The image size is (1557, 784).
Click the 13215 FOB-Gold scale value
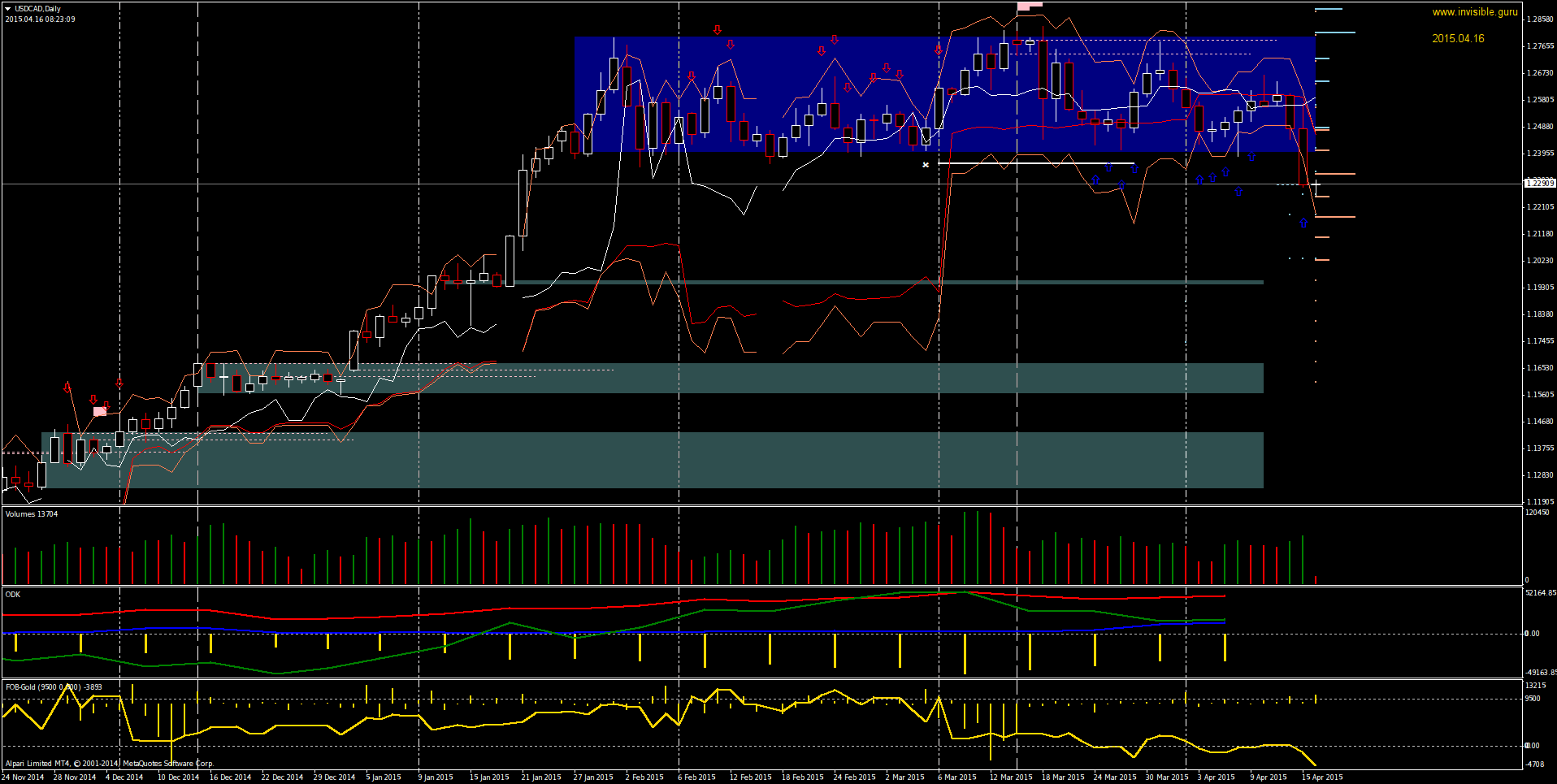coord(1535,686)
